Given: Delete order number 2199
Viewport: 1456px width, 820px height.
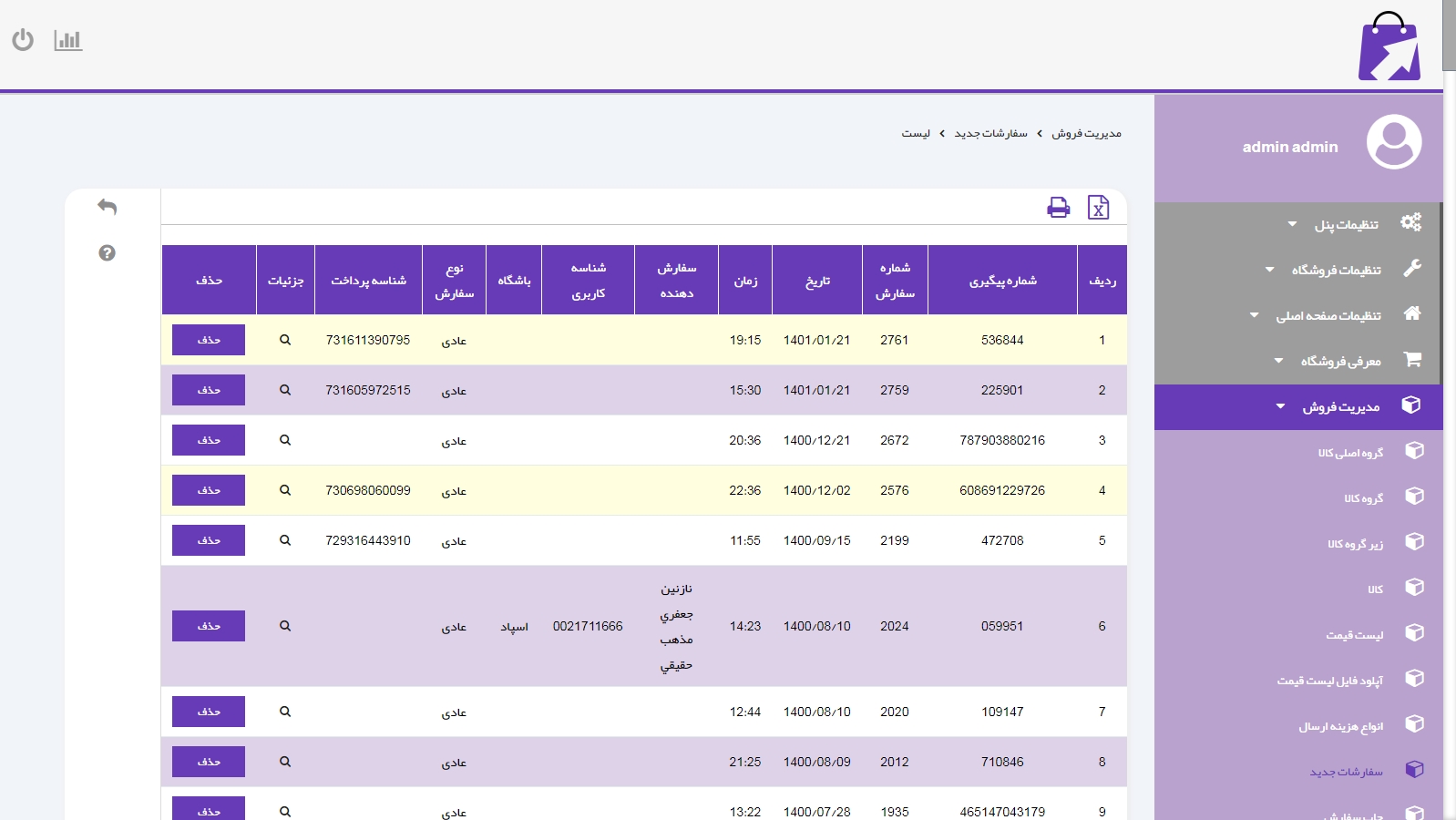Looking at the screenshot, I should coord(209,540).
